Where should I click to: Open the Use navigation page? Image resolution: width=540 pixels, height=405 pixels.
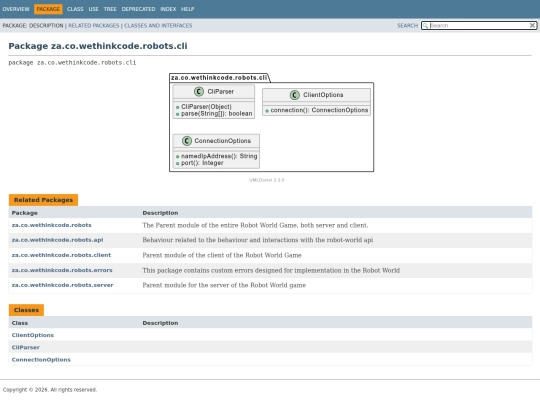[x=93, y=9]
